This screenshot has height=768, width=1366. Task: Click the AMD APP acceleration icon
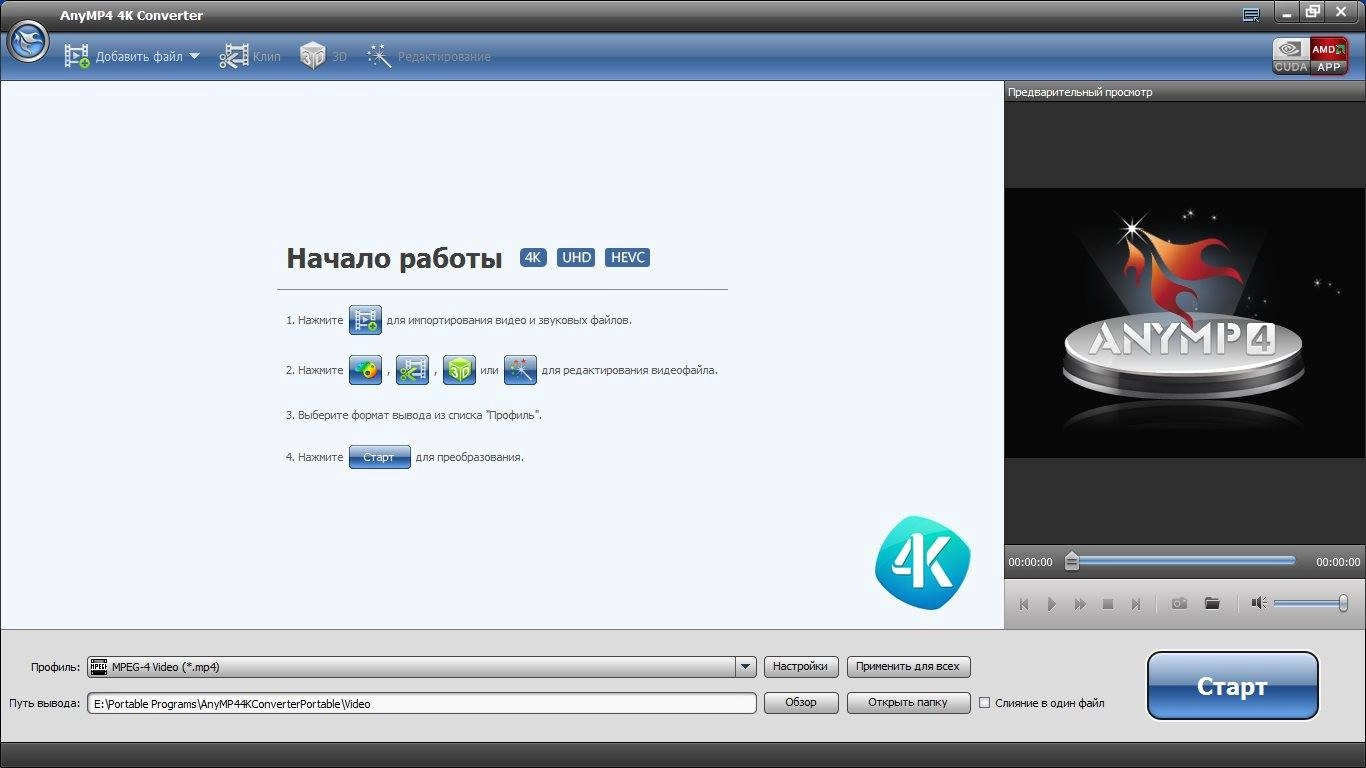click(x=1329, y=56)
